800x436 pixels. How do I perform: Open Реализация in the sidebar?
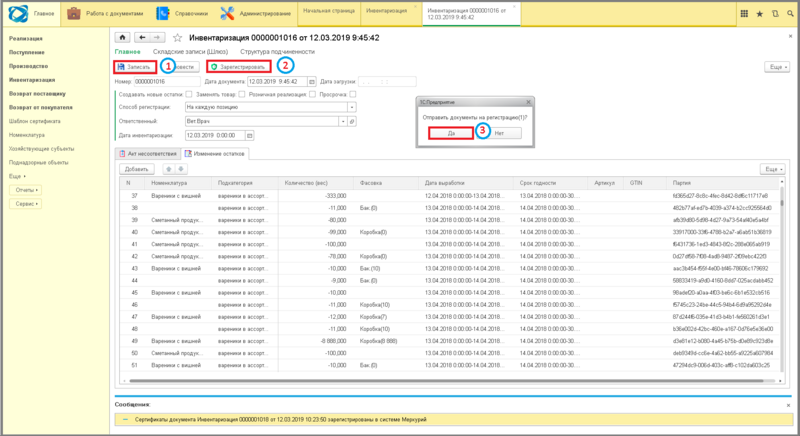tap(26, 39)
